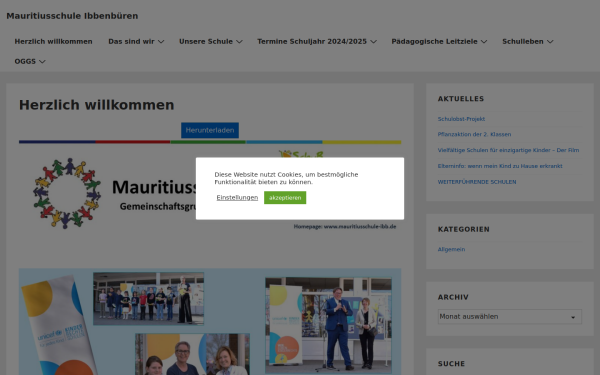Click photo of children group lineup
The height and width of the screenshot is (375, 600).
pyautogui.click(x=148, y=298)
